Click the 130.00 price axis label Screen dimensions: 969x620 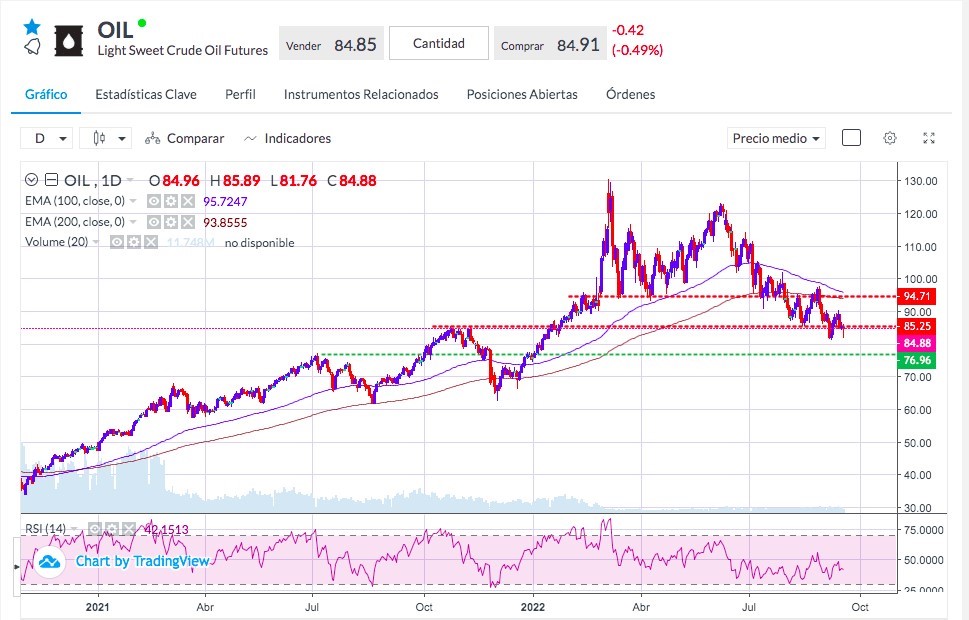[921, 181]
